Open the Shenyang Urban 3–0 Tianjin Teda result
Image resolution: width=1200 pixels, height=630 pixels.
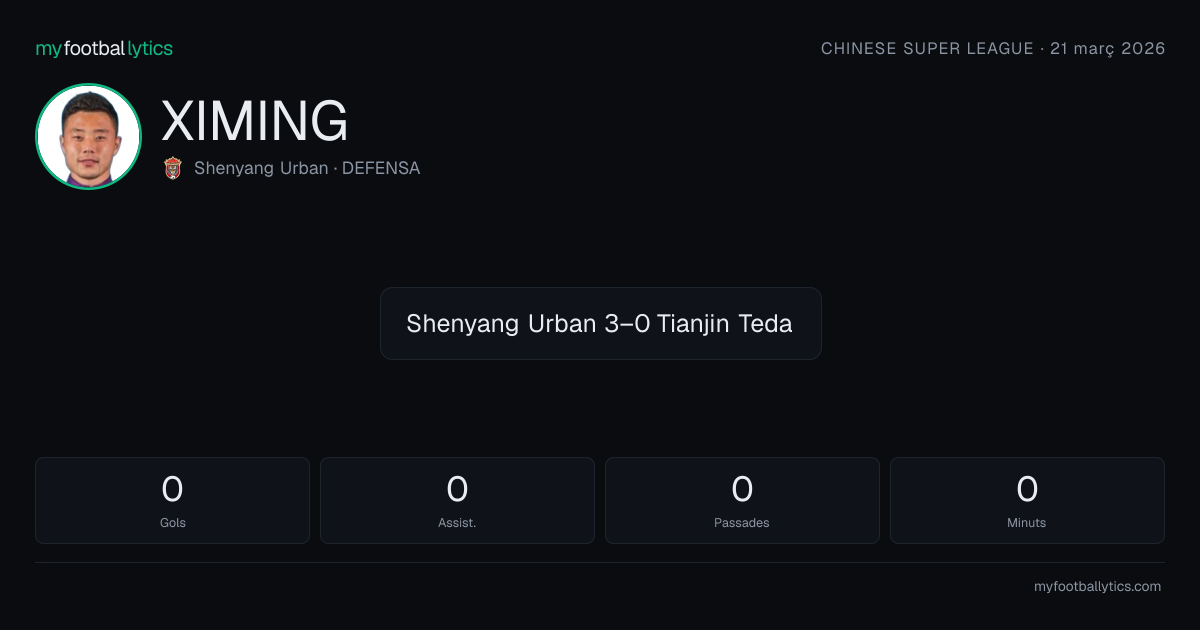pyautogui.click(x=600, y=323)
